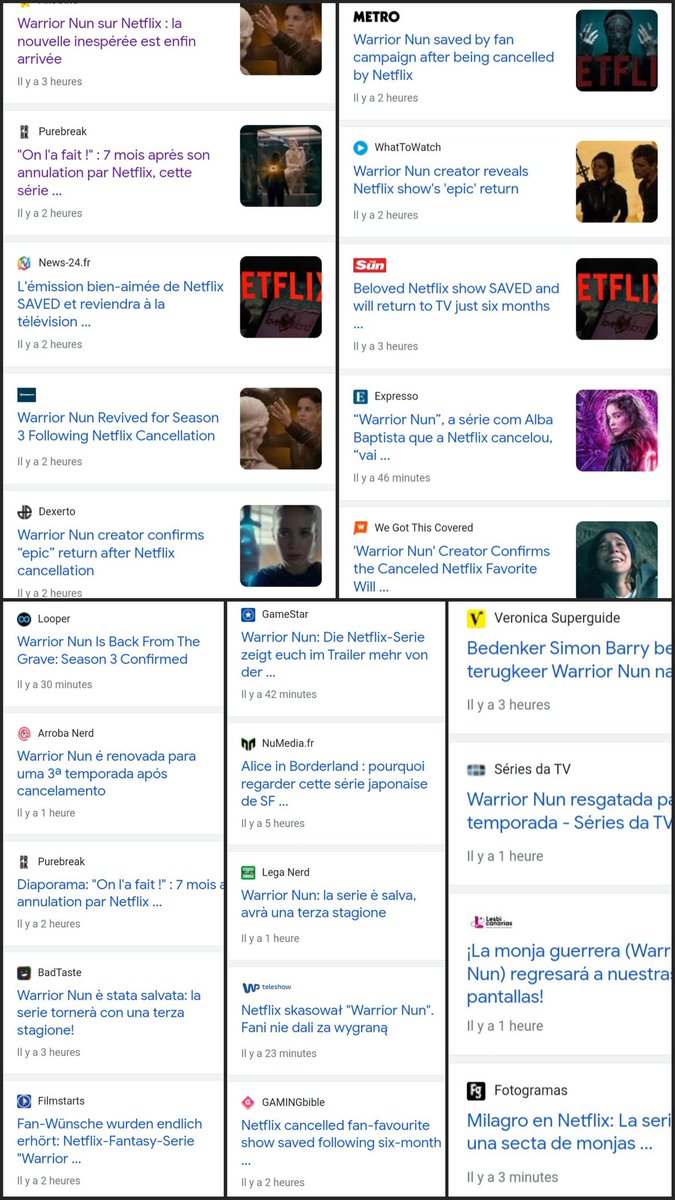Click Netflix thumbnail beside News-24.fr article
The image size is (675, 1200).
click(x=281, y=297)
